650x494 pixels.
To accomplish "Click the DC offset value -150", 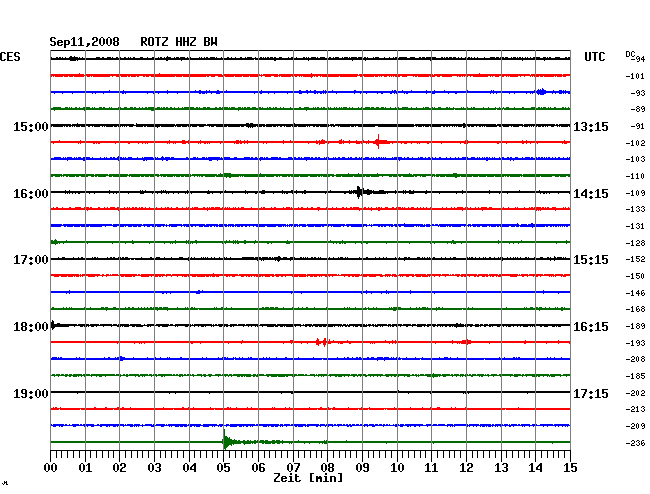I will [635, 276].
